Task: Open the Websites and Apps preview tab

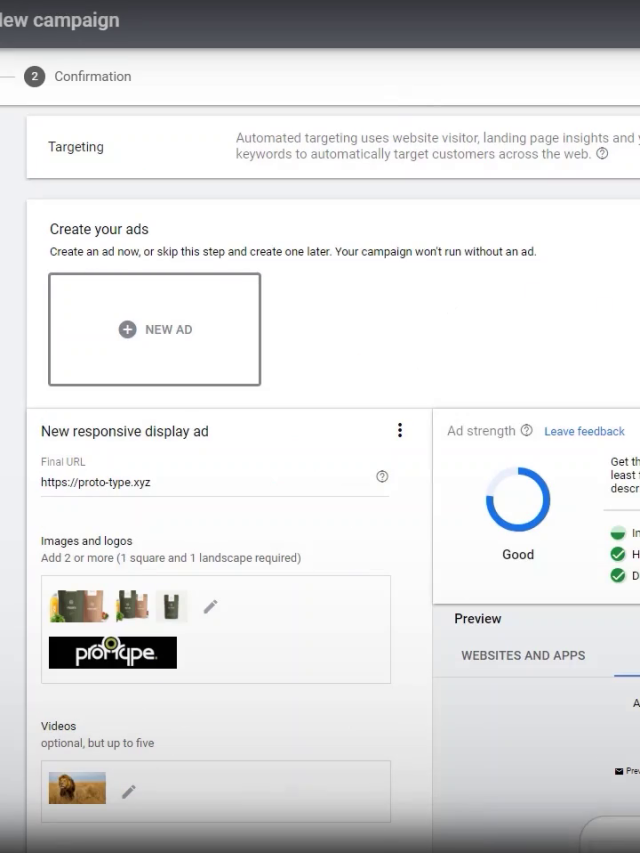Action: [523, 656]
